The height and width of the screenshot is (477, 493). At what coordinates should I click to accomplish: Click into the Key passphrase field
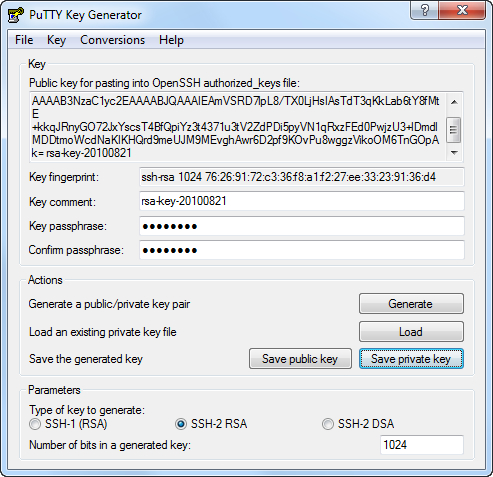point(302,226)
